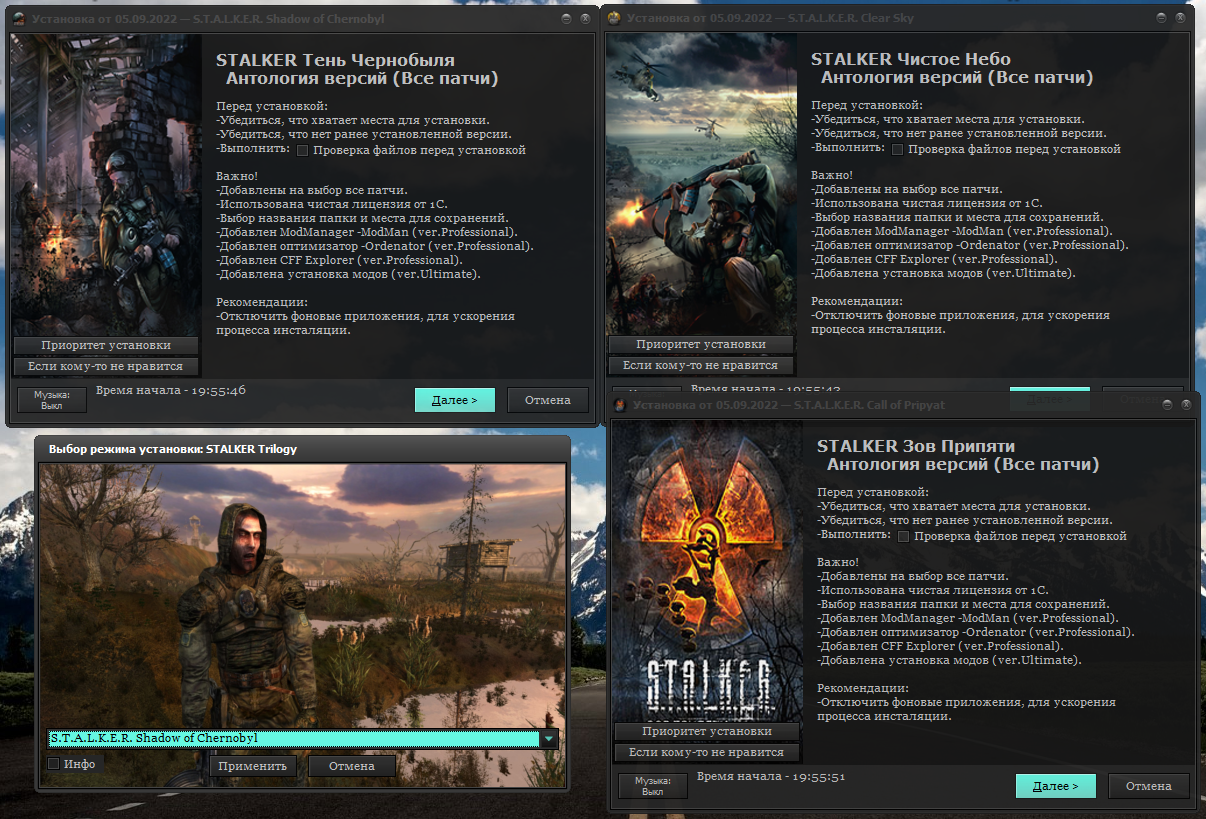Image resolution: width=1206 pixels, height=819 pixels.
Task: Click the Shadow of Chernobyl installer title icon
Action: (19, 19)
